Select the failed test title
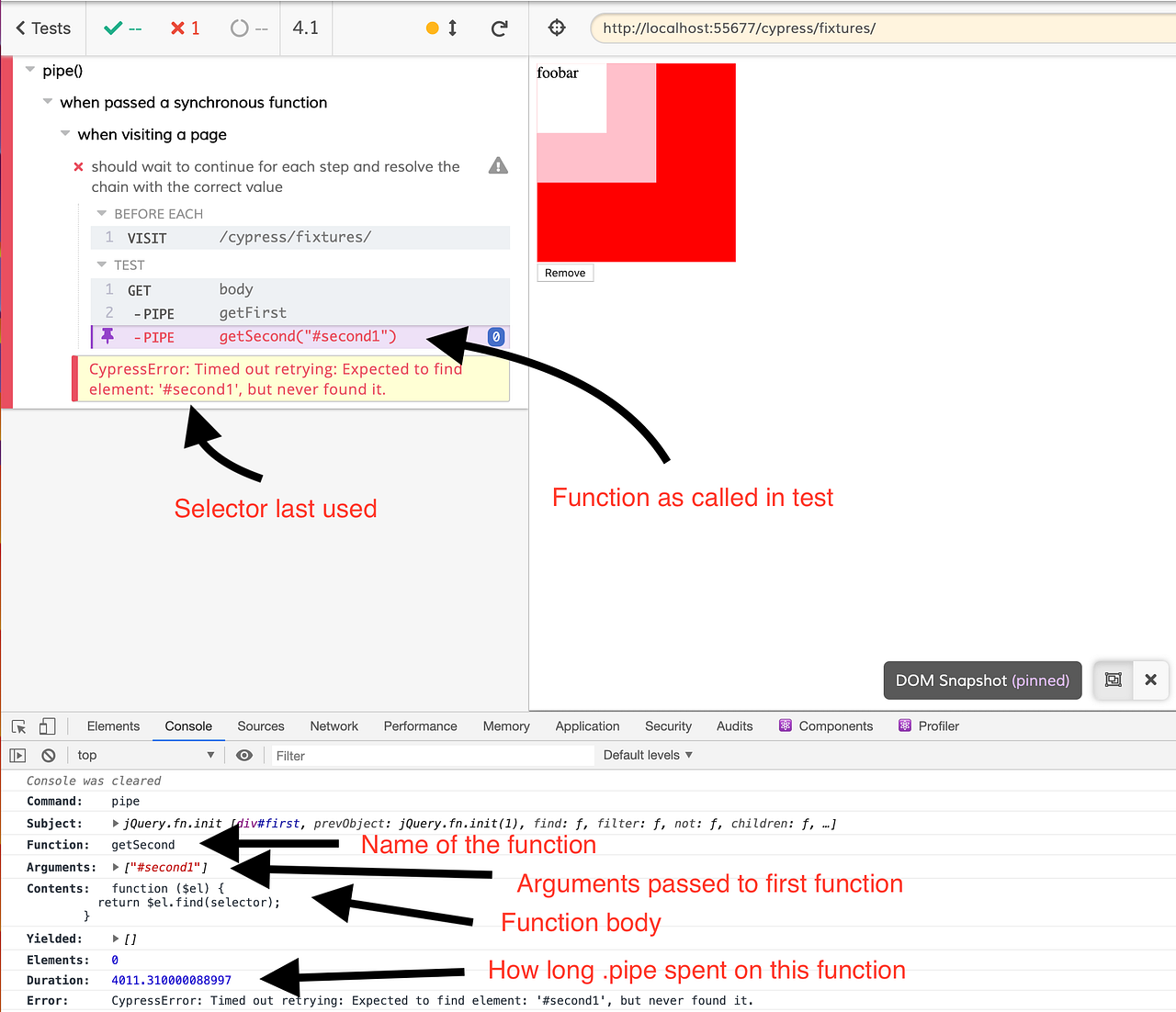This screenshot has height=1012, width=1176. [x=276, y=176]
